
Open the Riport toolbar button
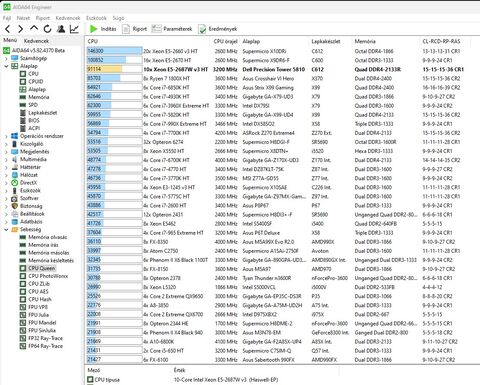[135, 29]
